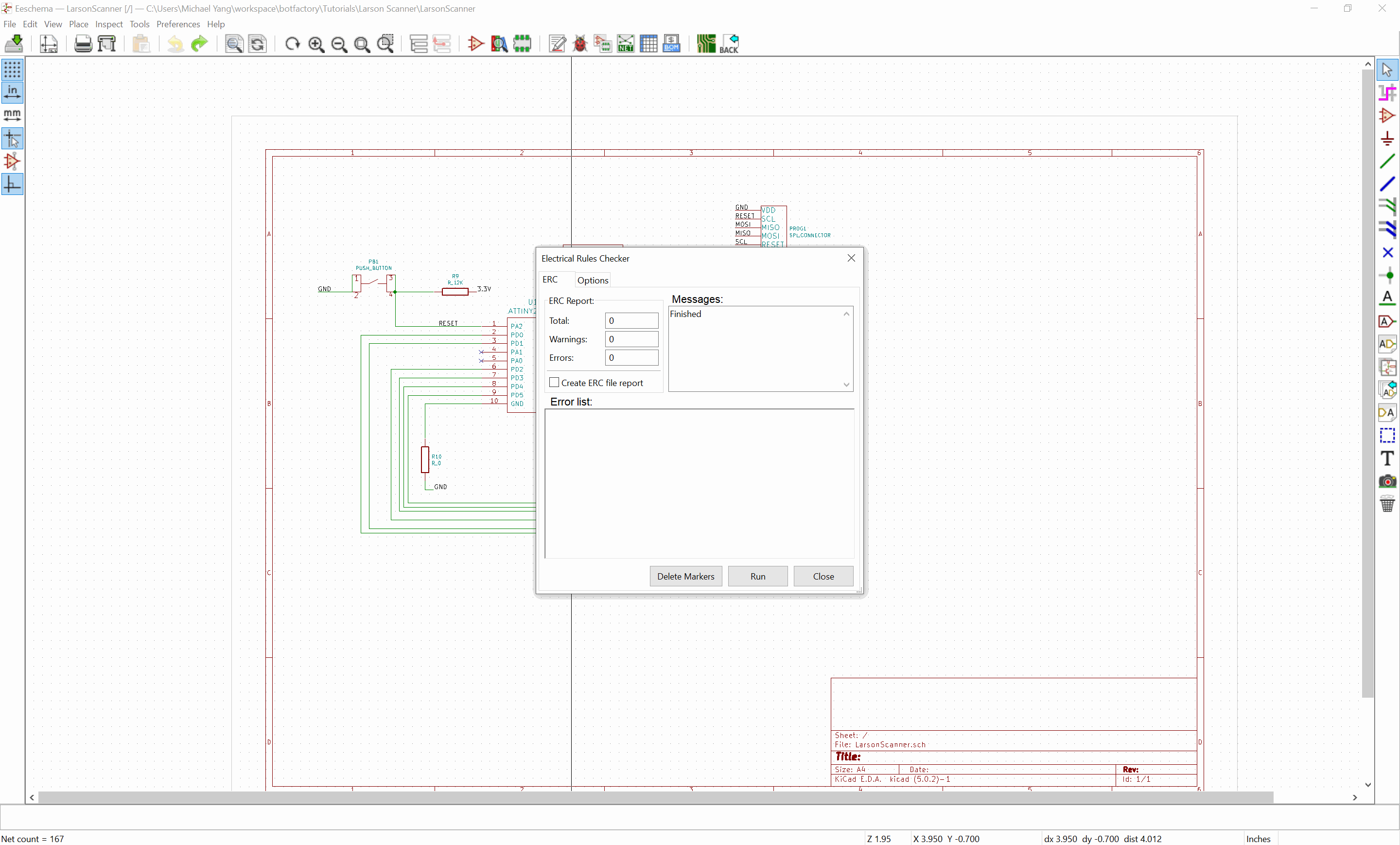Click the redo icon in toolbar
This screenshot has width=1400, height=845.
click(x=199, y=43)
